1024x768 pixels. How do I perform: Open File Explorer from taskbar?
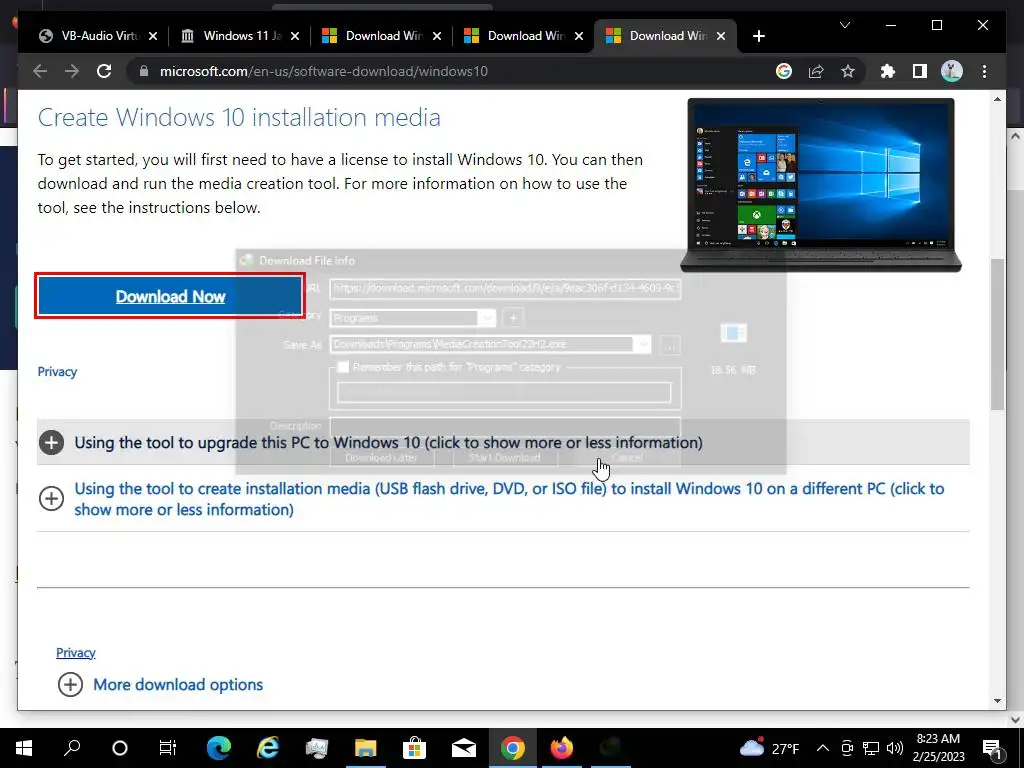tap(366, 748)
